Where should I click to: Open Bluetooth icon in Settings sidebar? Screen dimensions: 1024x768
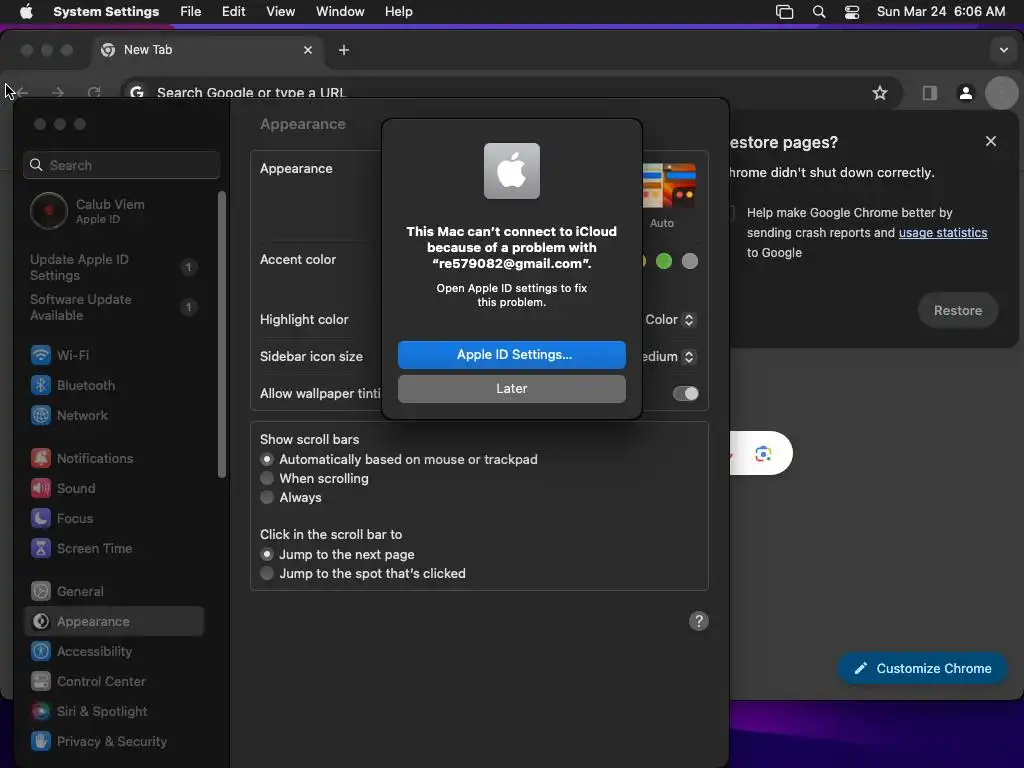pyautogui.click(x=40, y=385)
